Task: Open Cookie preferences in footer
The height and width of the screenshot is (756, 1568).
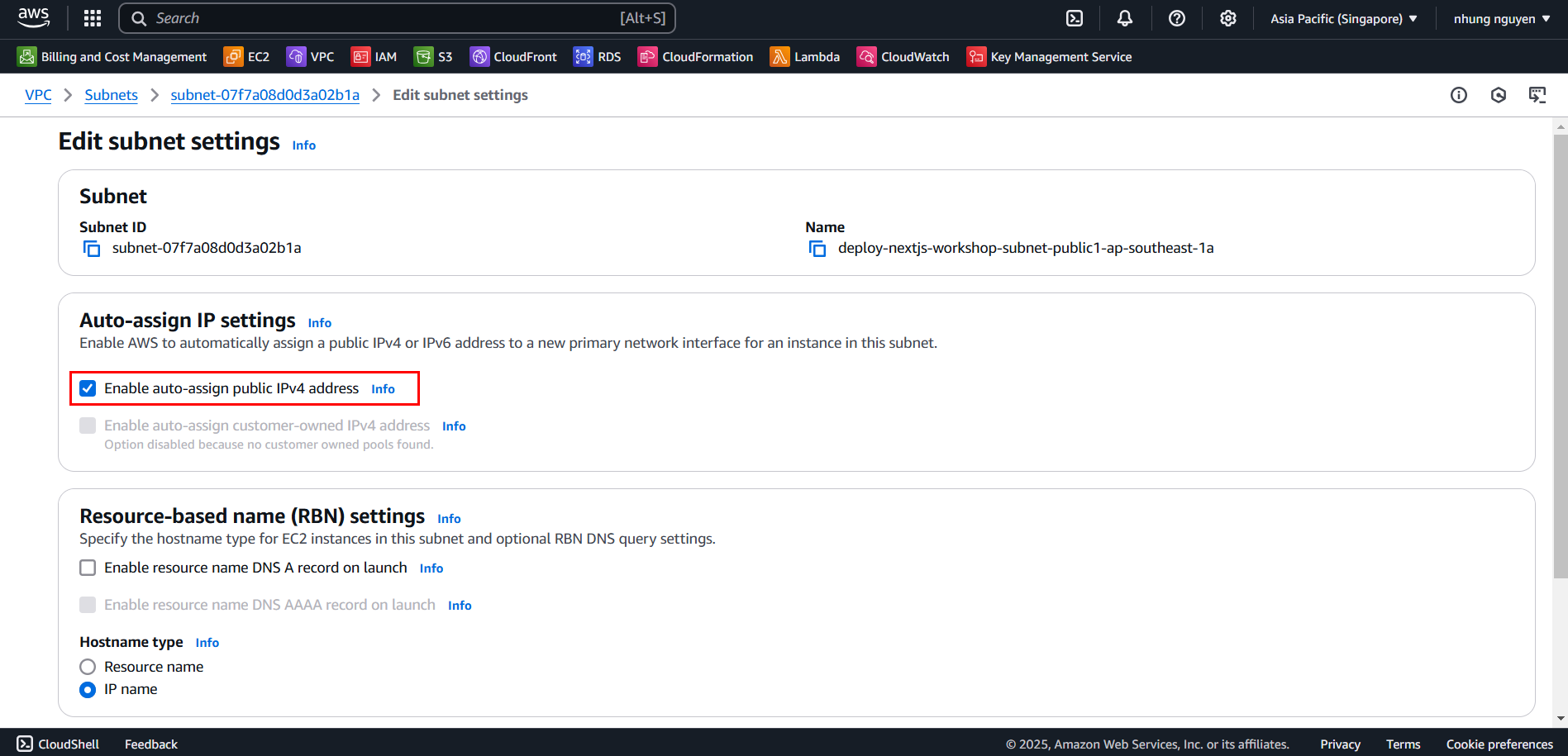Action: tap(1499, 744)
